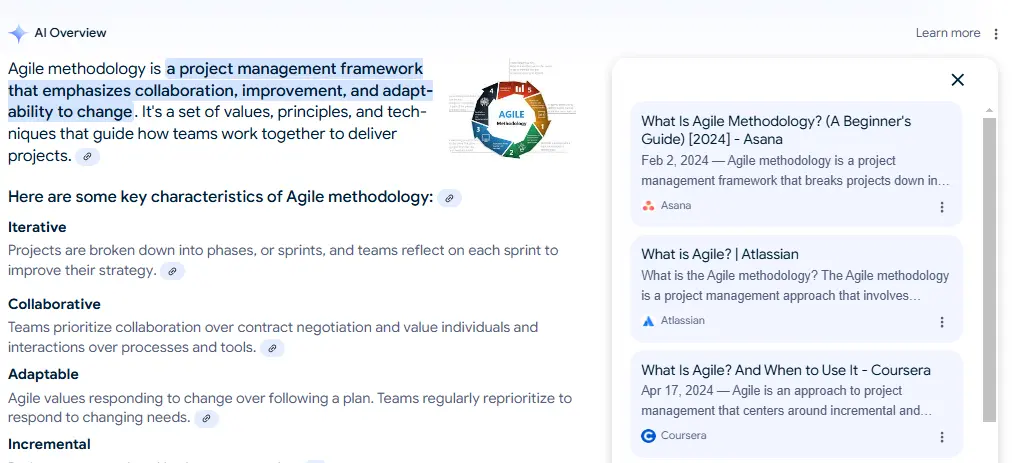Screen dimensions: 1015x463
Task: Click link icon after intro paragraph
Action: [88, 157]
